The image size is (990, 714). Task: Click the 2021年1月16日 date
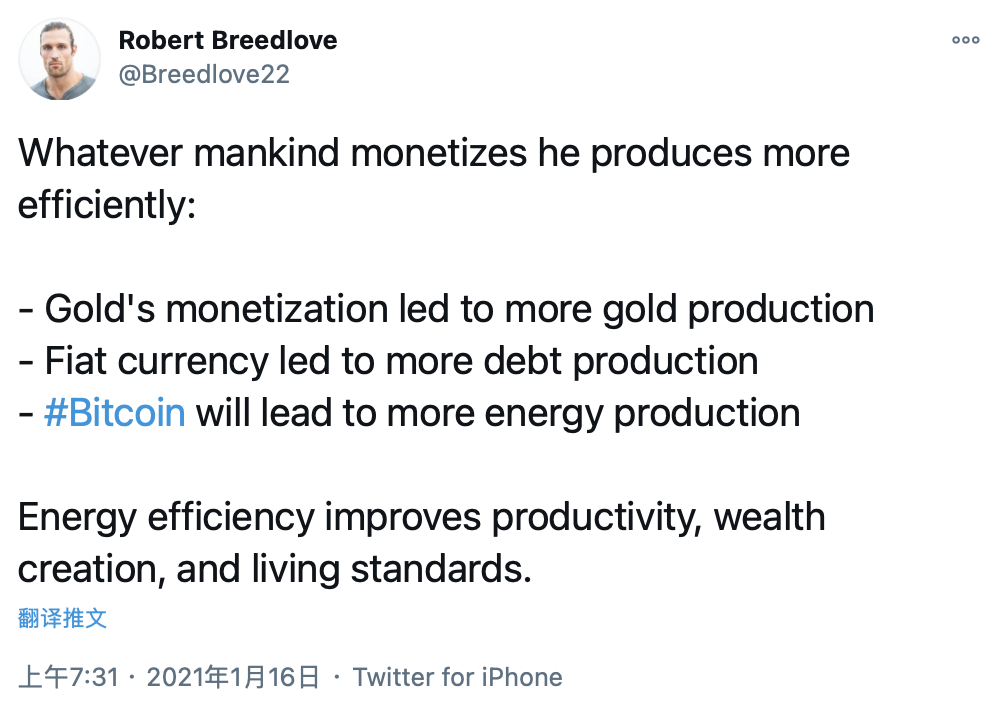point(233,677)
